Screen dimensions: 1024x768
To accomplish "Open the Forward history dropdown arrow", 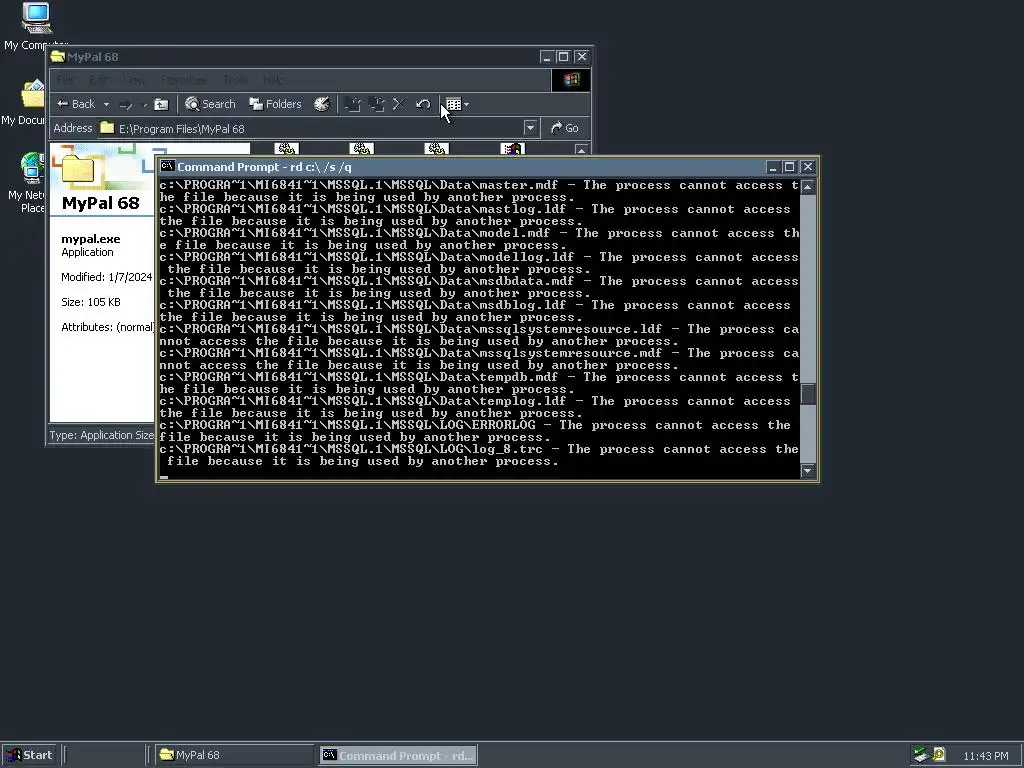I will pyautogui.click(x=144, y=104).
